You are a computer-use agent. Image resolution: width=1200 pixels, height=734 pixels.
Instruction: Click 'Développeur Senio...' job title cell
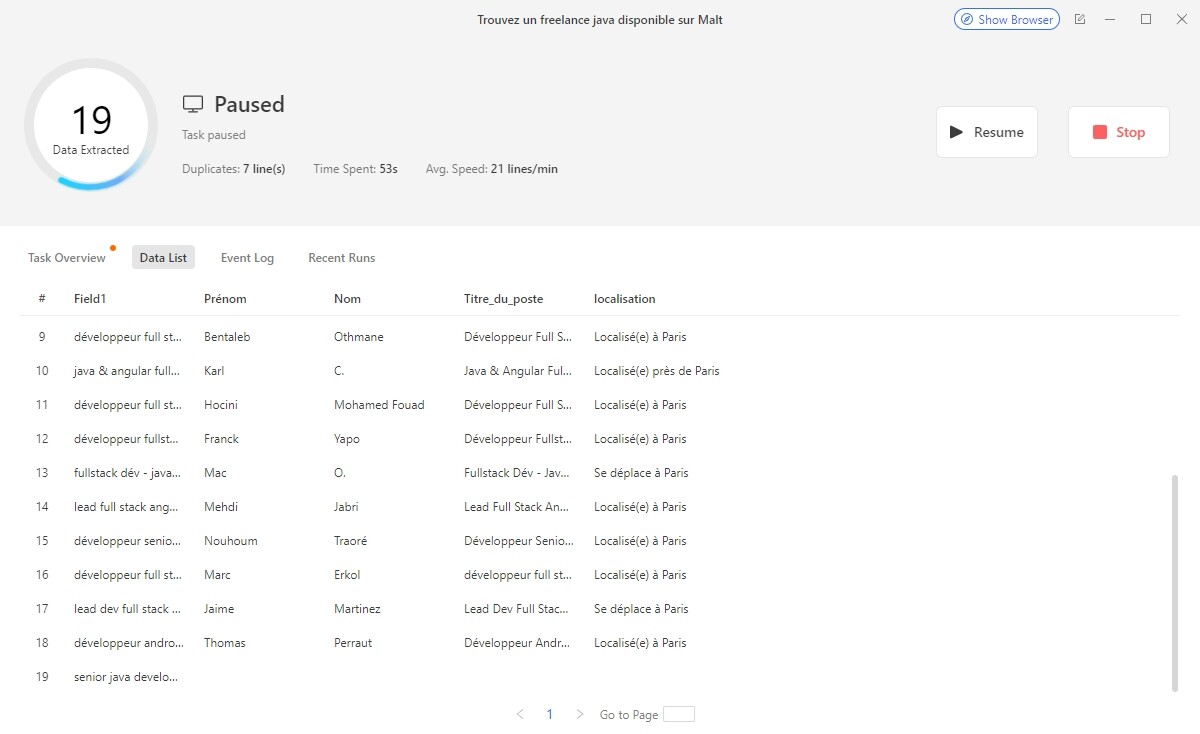(518, 541)
